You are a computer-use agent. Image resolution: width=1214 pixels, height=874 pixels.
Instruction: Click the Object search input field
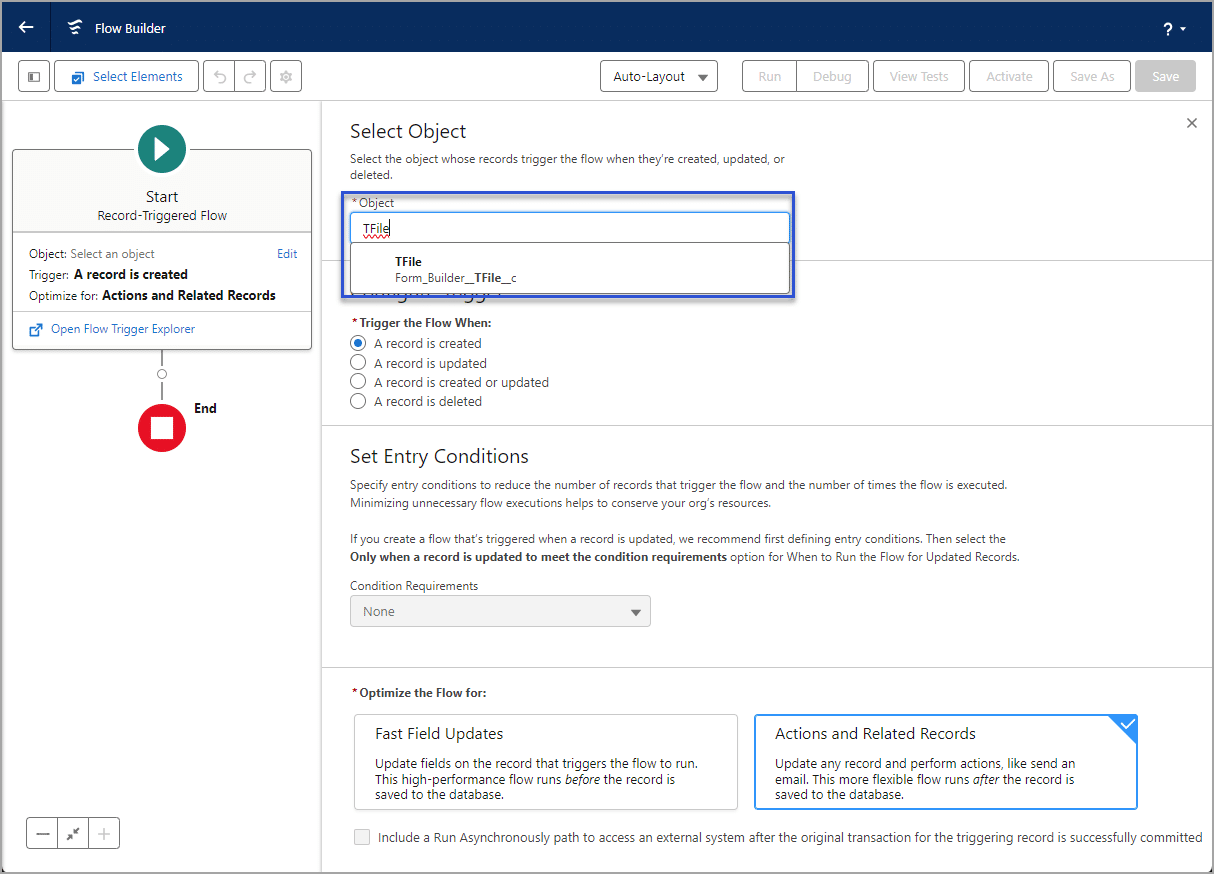tap(569, 227)
